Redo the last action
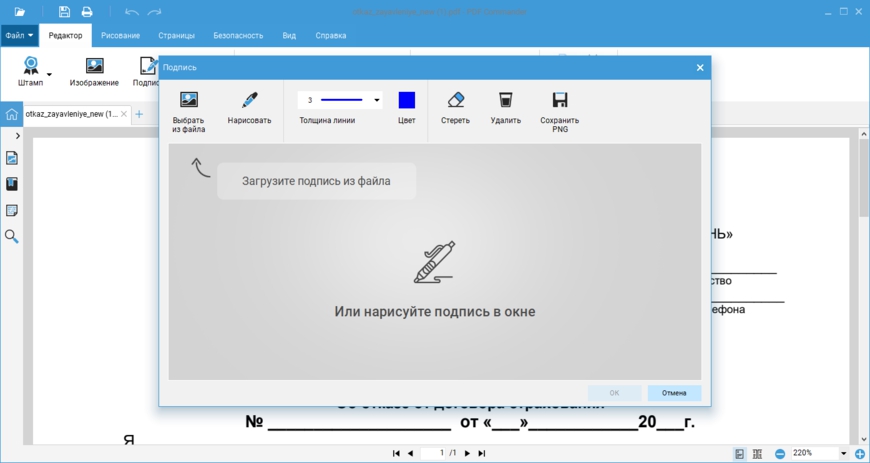This screenshot has width=870, height=463. pos(154,12)
